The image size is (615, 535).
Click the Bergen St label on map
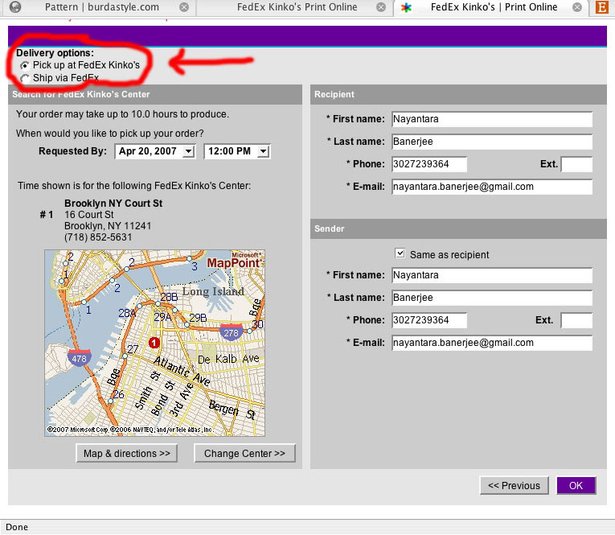232,410
